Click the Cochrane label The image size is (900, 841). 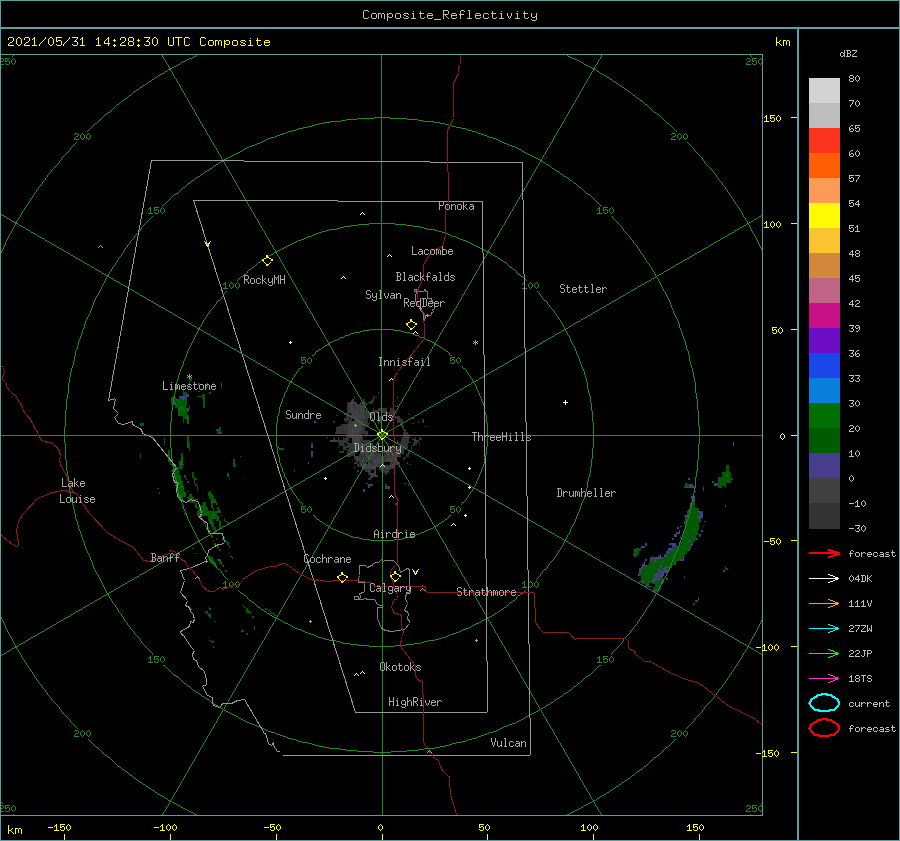tap(327, 559)
